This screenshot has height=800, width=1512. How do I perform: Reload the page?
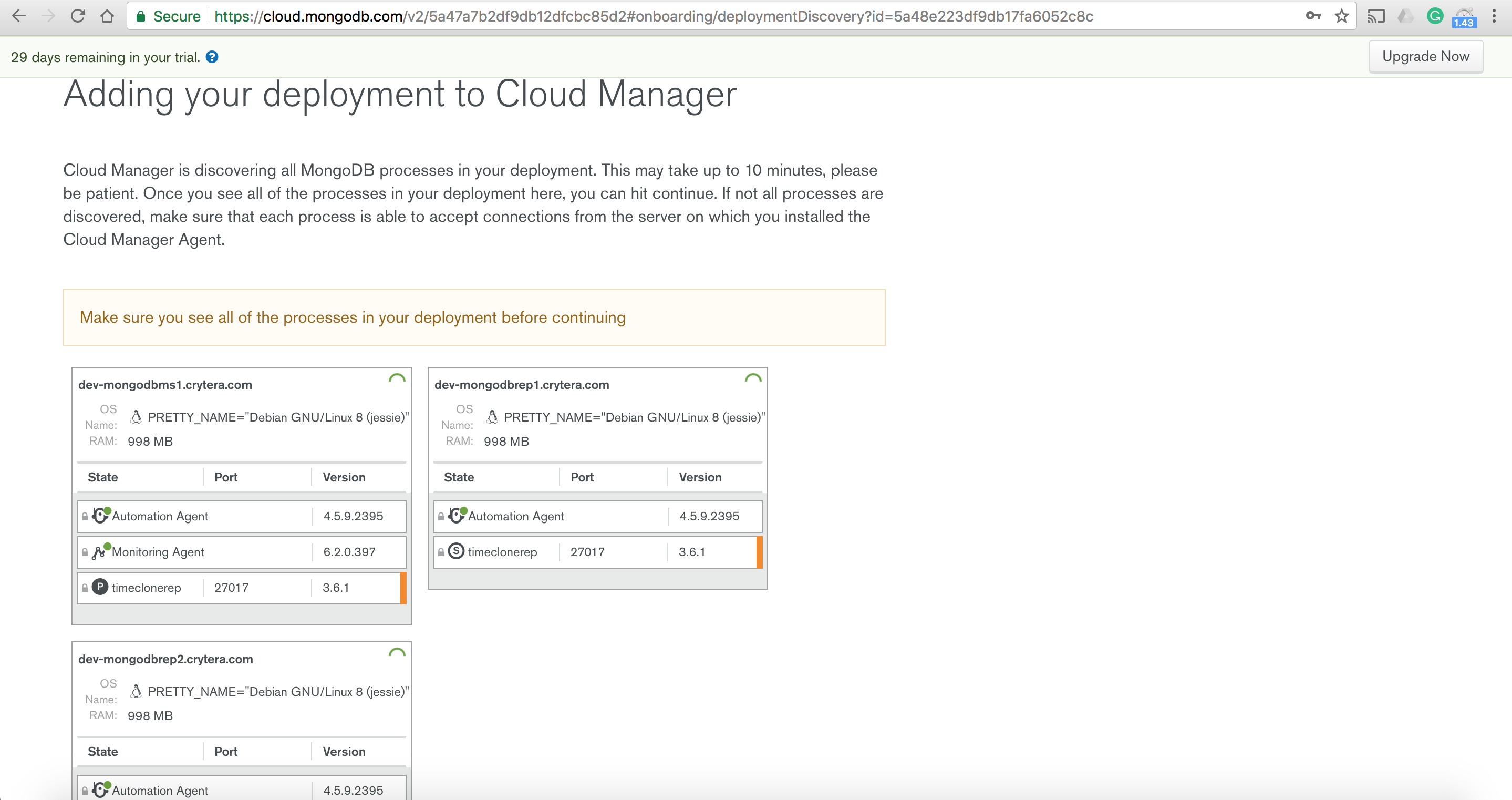coord(77,16)
